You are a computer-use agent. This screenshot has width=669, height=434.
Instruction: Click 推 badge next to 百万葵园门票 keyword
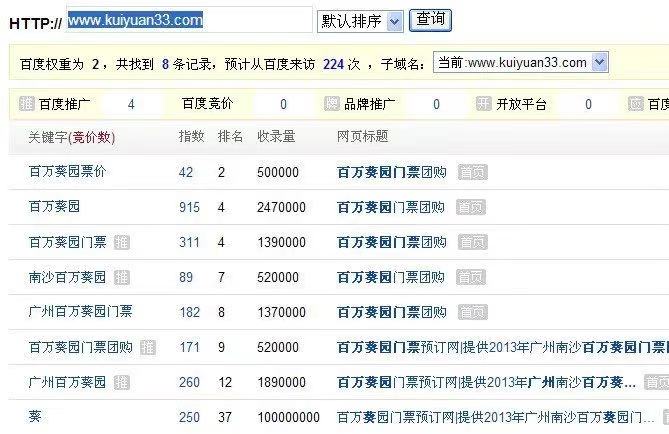122,242
